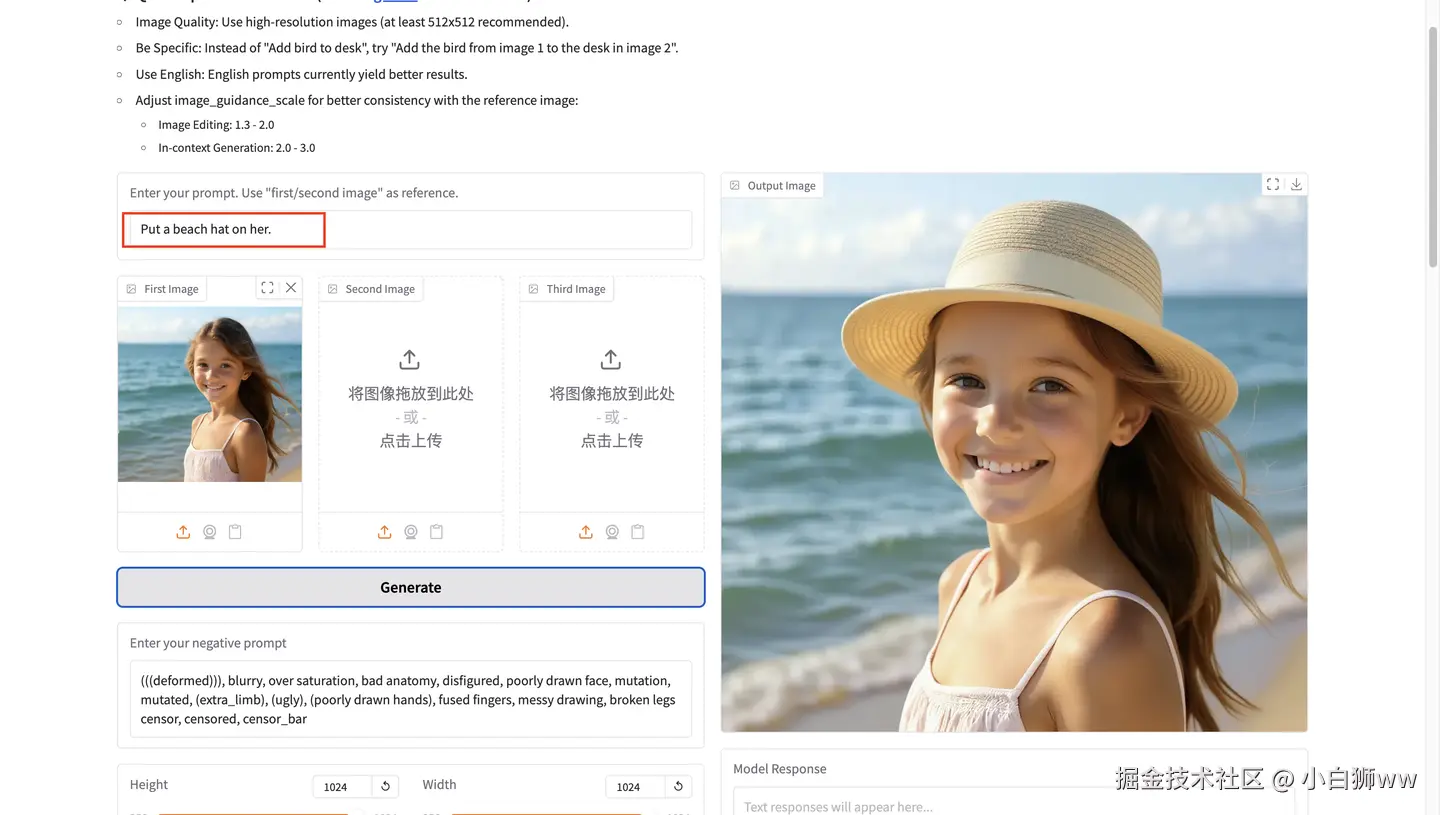Expand Output Image to fullscreen
The image size is (1440, 815).
coord(1273,185)
